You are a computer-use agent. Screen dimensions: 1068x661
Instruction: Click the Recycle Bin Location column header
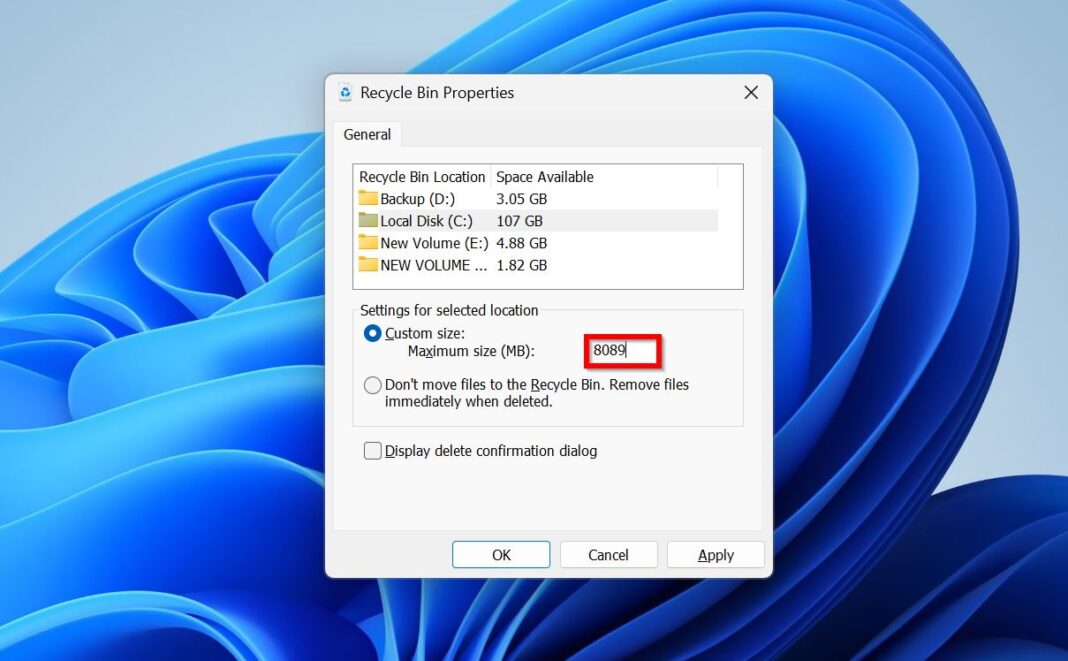(421, 176)
